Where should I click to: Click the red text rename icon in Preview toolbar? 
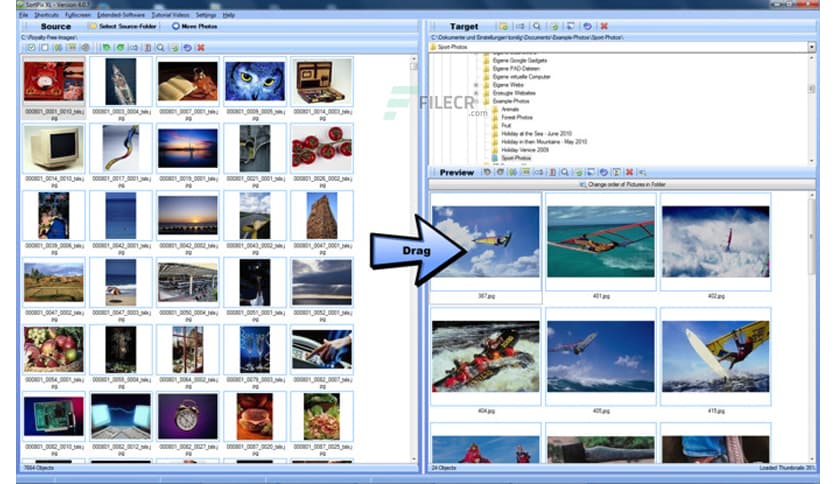coord(552,172)
